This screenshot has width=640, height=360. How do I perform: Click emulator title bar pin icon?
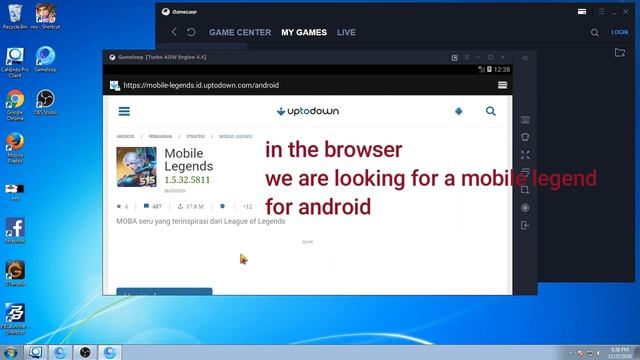454,58
